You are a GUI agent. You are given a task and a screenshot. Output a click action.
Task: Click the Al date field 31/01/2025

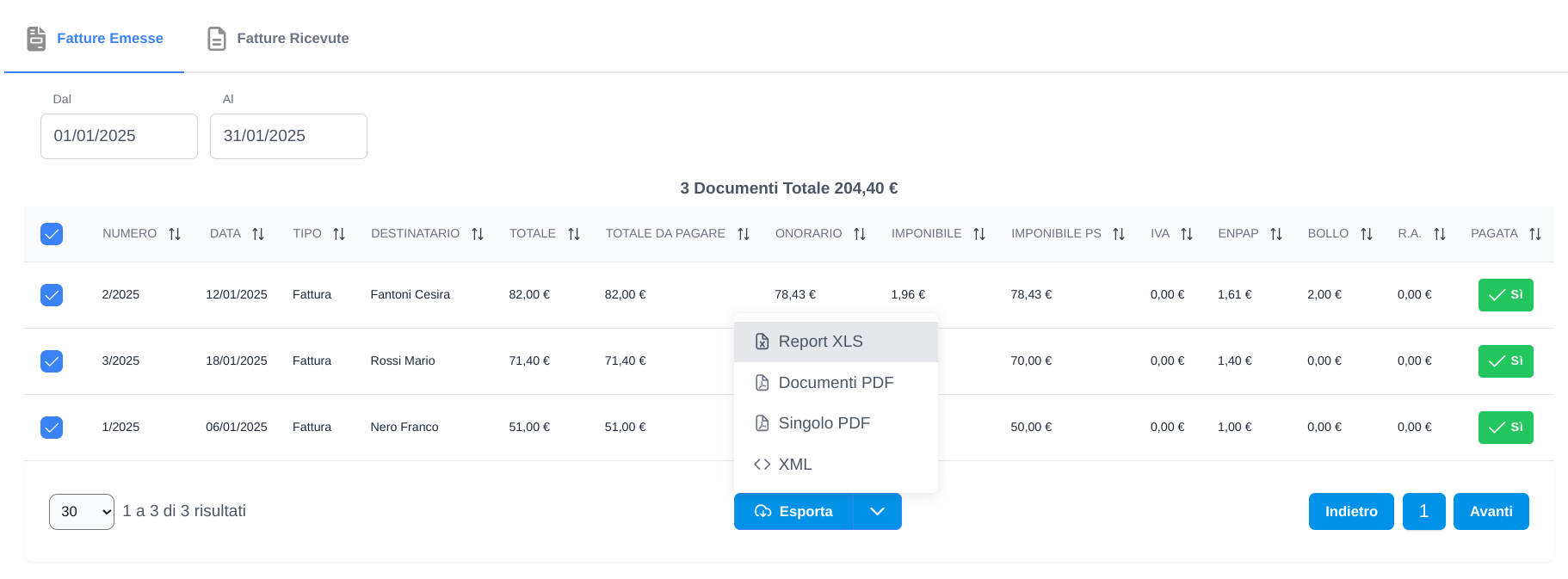point(288,136)
